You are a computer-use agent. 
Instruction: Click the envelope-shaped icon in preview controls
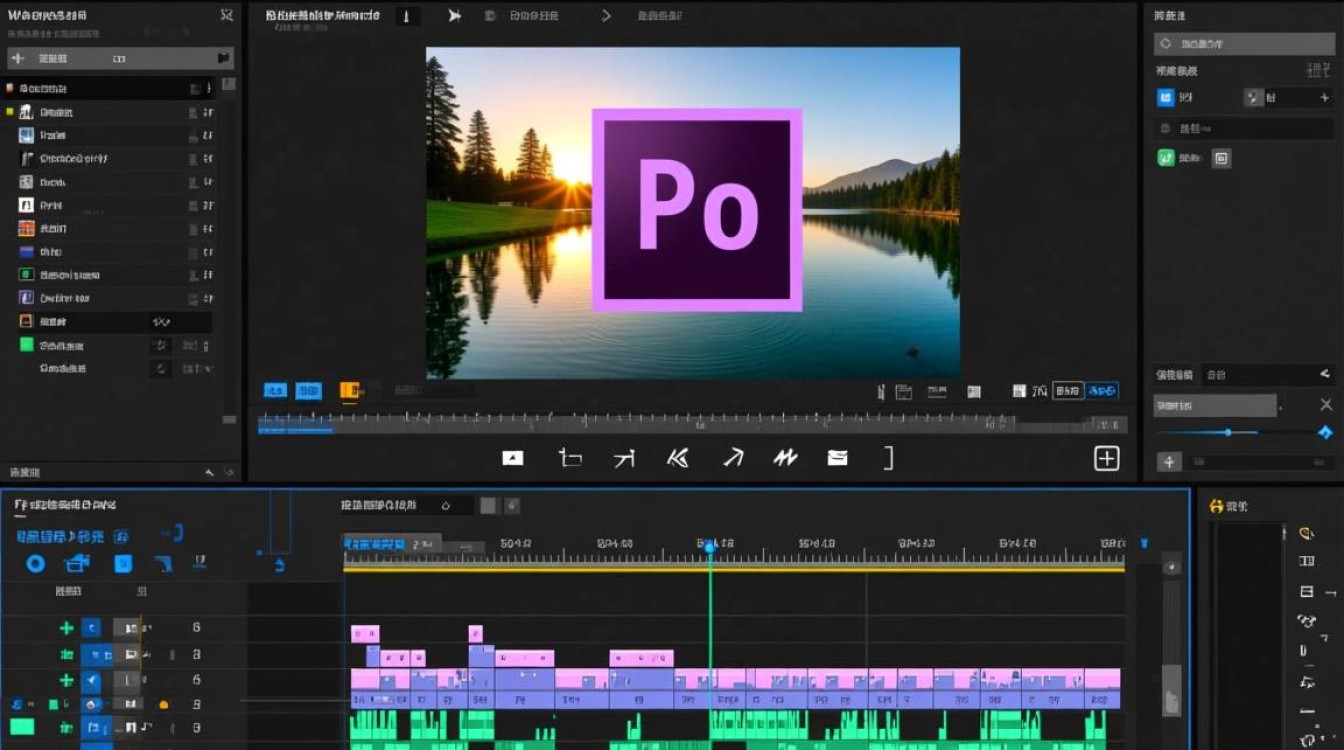[x=838, y=458]
